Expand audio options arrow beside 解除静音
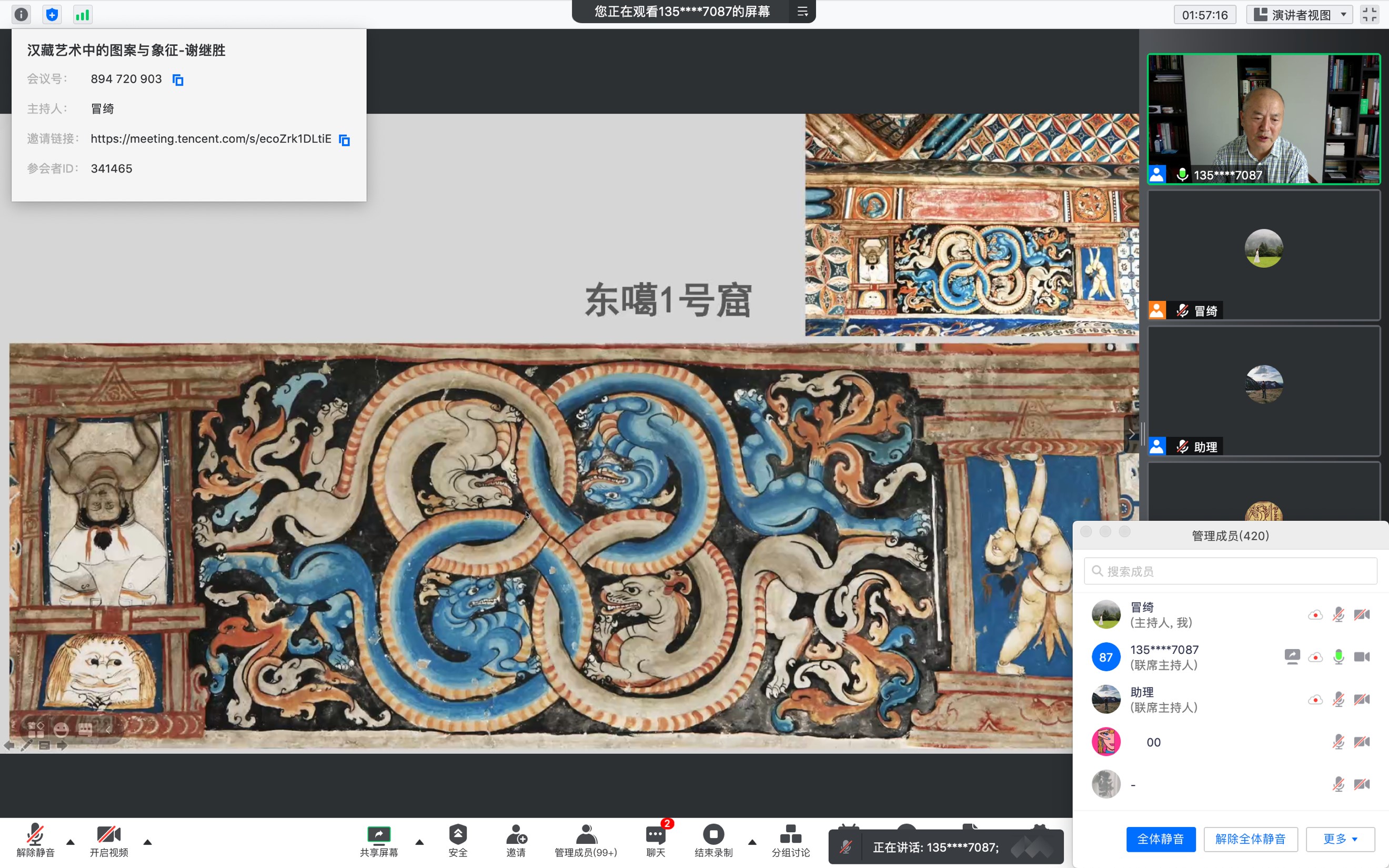1389x868 pixels. [x=71, y=842]
